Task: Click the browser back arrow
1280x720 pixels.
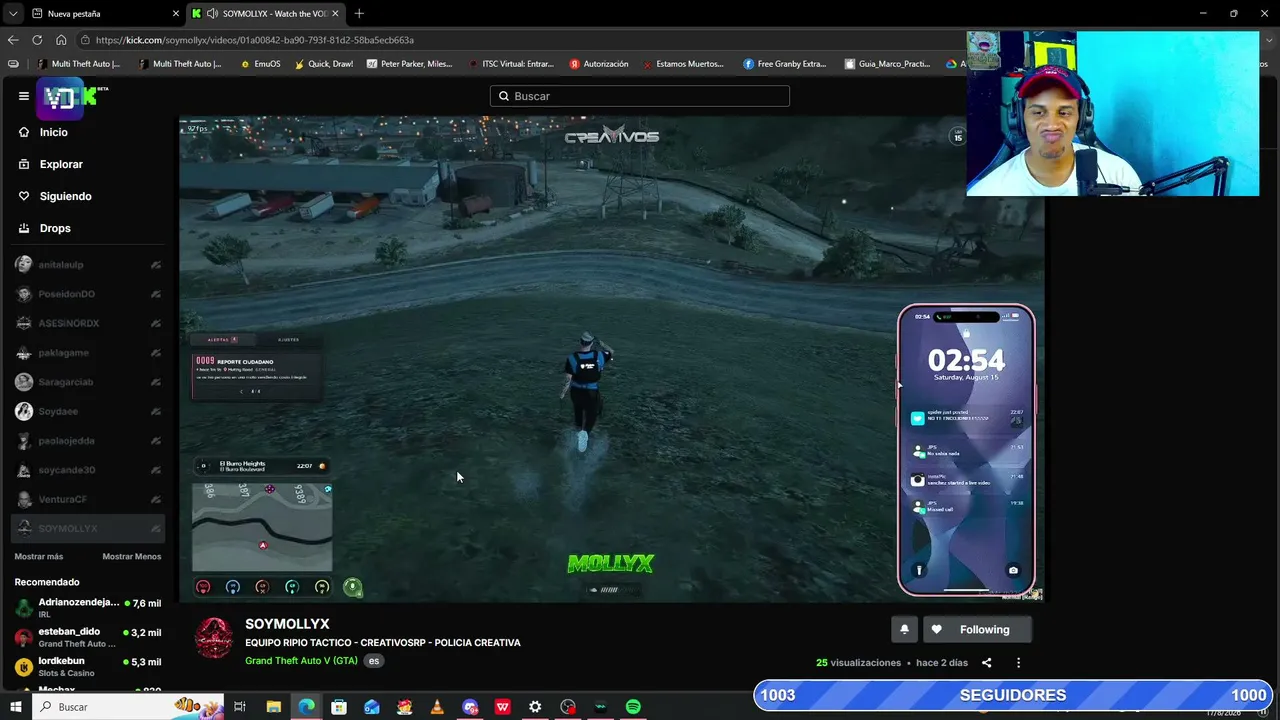Action: coord(13,40)
